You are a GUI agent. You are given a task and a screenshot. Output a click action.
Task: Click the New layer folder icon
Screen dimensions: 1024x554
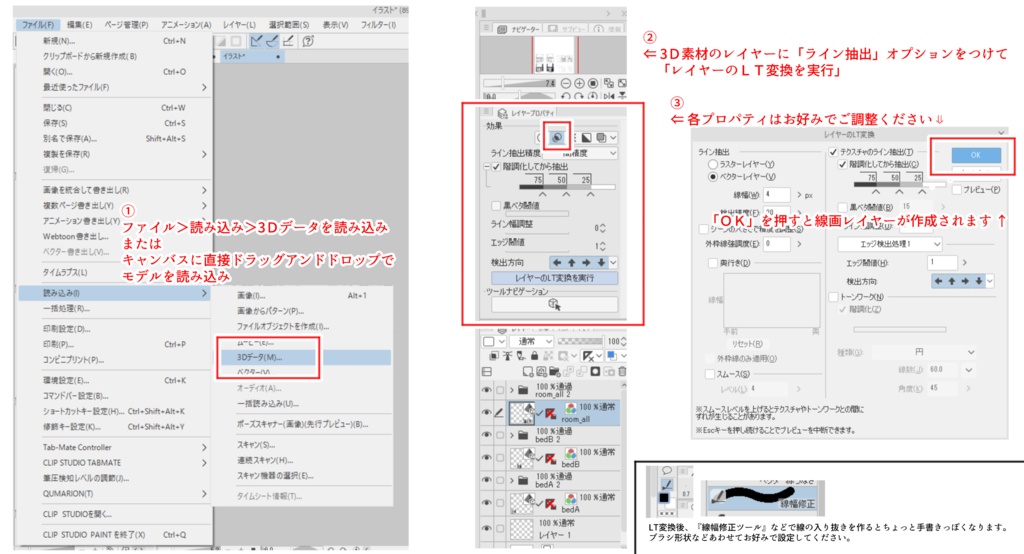(554, 372)
